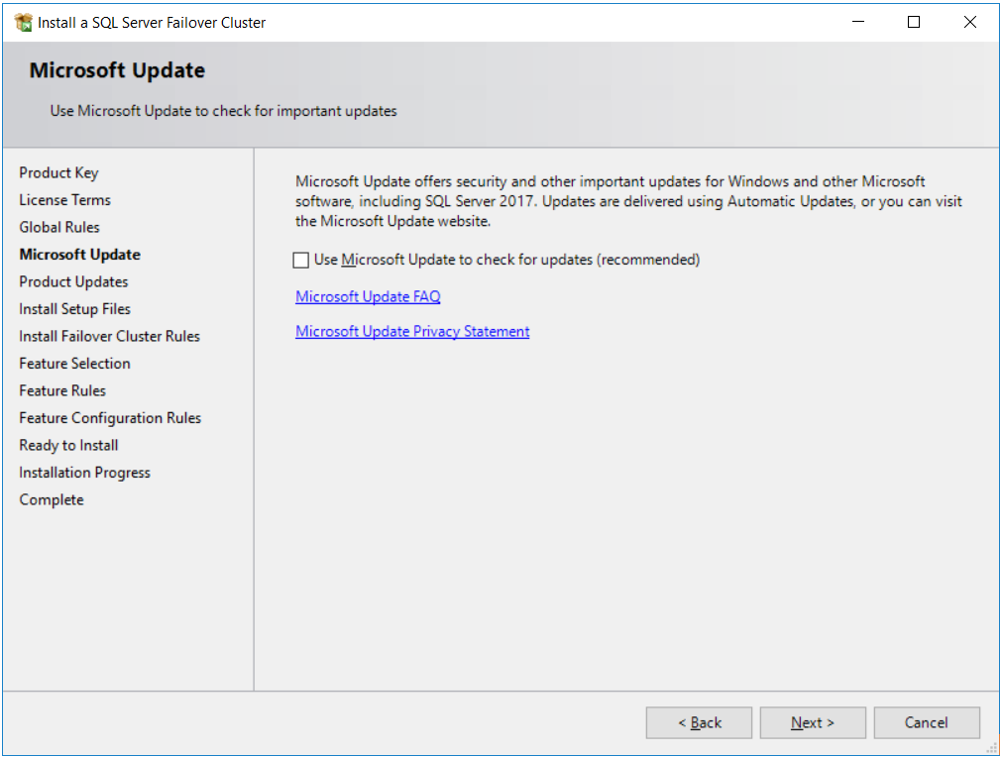Open the Microsoft Update FAQ link
This screenshot has height=758, width=1005.
pyautogui.click(x=367, y=297)
